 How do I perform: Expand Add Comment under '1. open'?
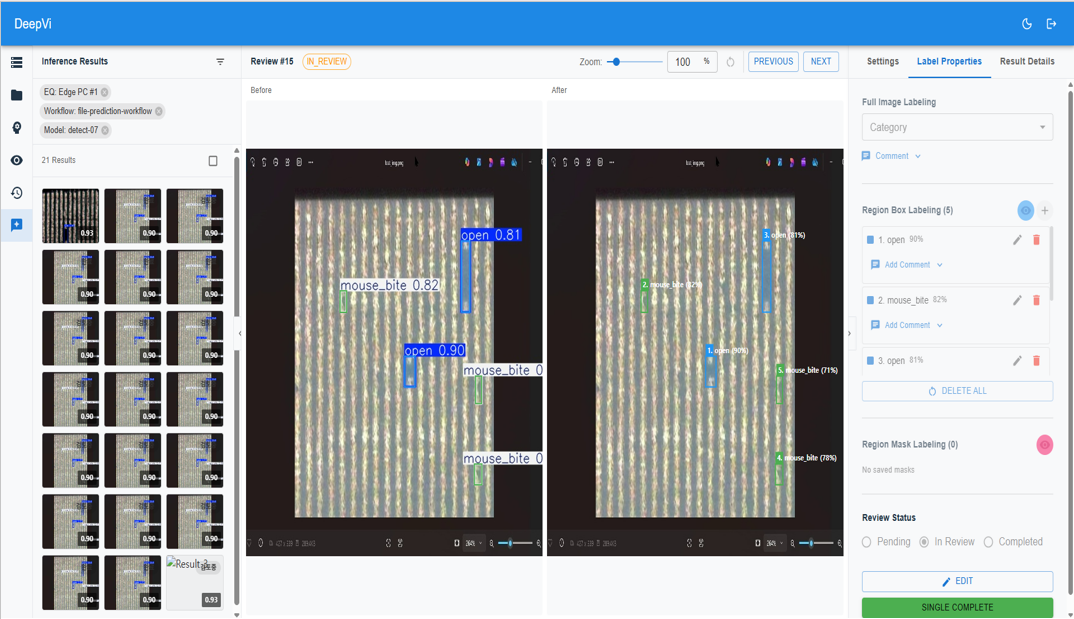[907, 265]
